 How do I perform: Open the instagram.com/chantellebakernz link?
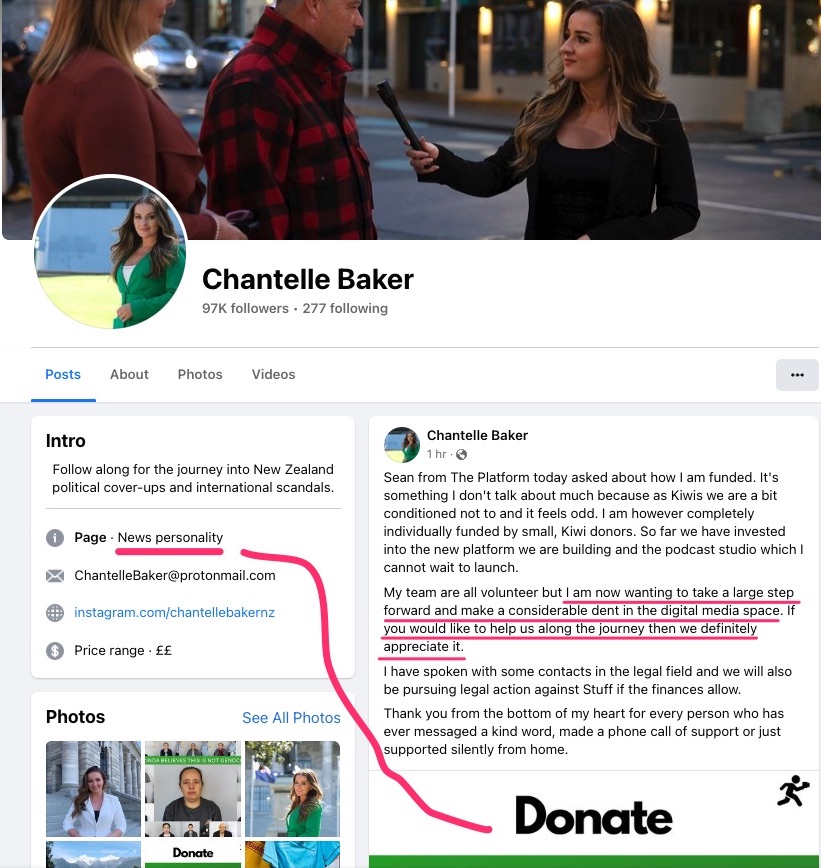click(x=174, y=613)
